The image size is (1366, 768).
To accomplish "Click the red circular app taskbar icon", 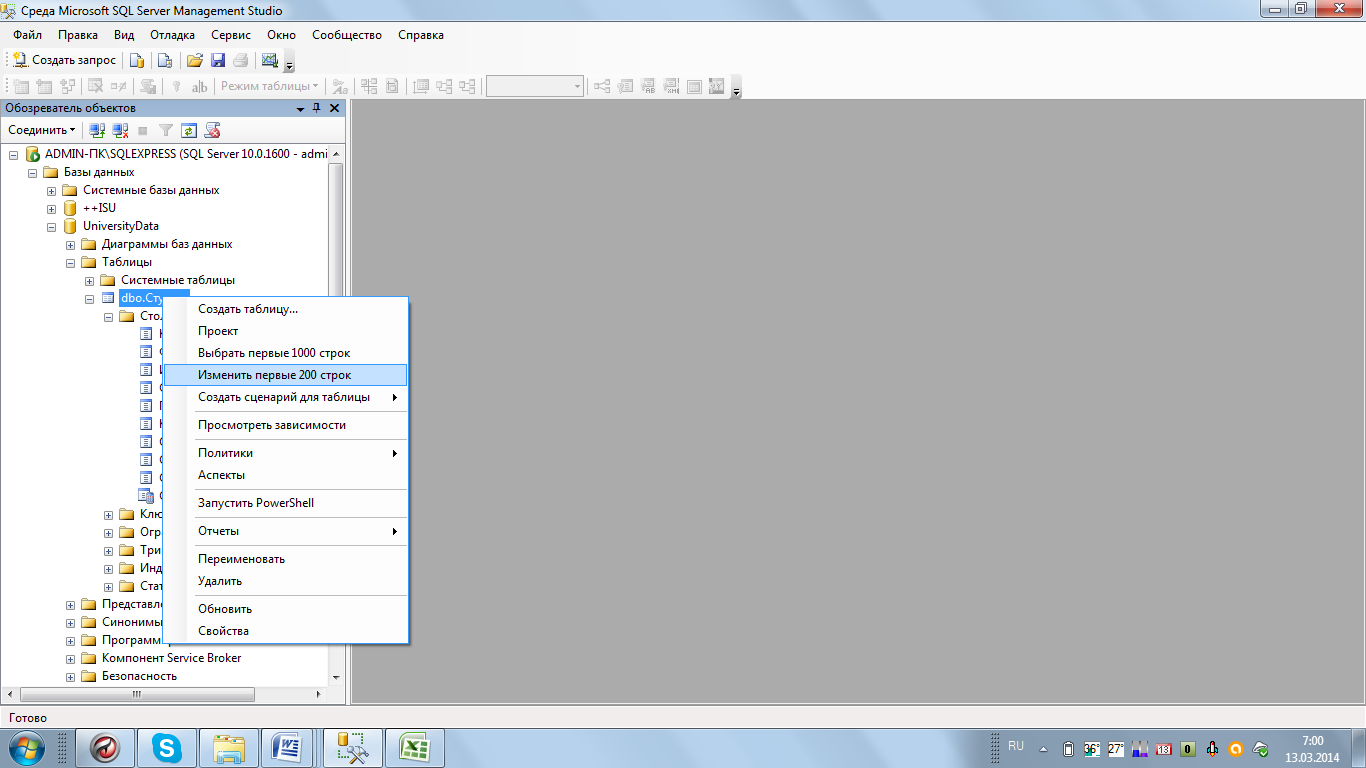I will pyautogui.click(x=105, y=748).
